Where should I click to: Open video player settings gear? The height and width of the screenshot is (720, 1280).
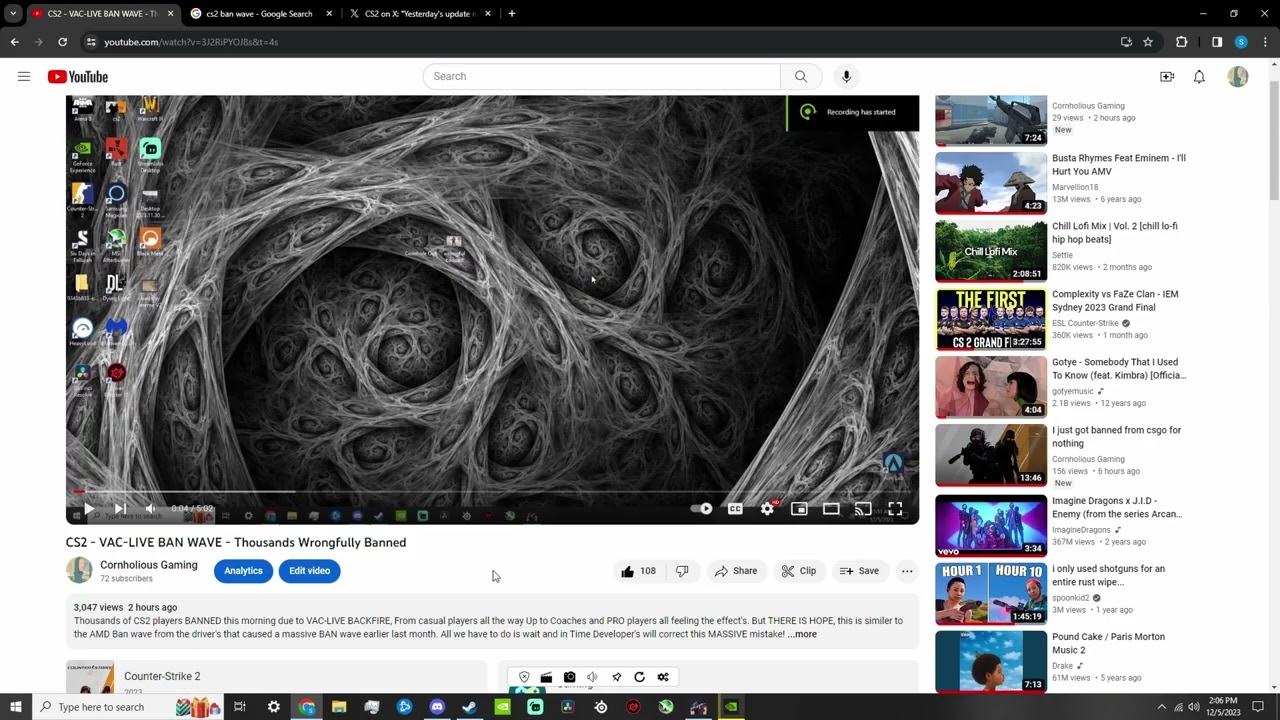(767, 509)
